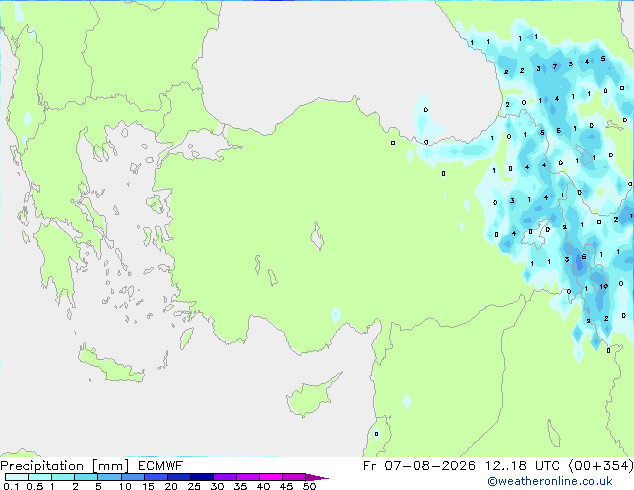The height and width of the screenshot is (490, 634).
Task: Select the 2–5 mm legend color swatch
Action: click(x=86, y=477)
